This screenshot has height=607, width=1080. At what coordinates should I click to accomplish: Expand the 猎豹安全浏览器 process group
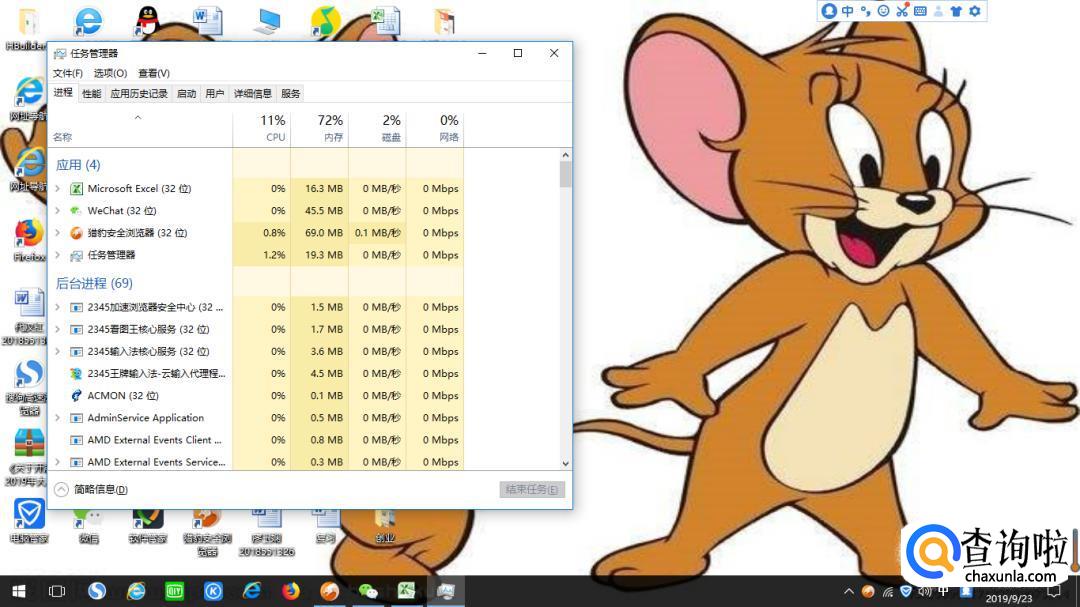coord(58,233)
